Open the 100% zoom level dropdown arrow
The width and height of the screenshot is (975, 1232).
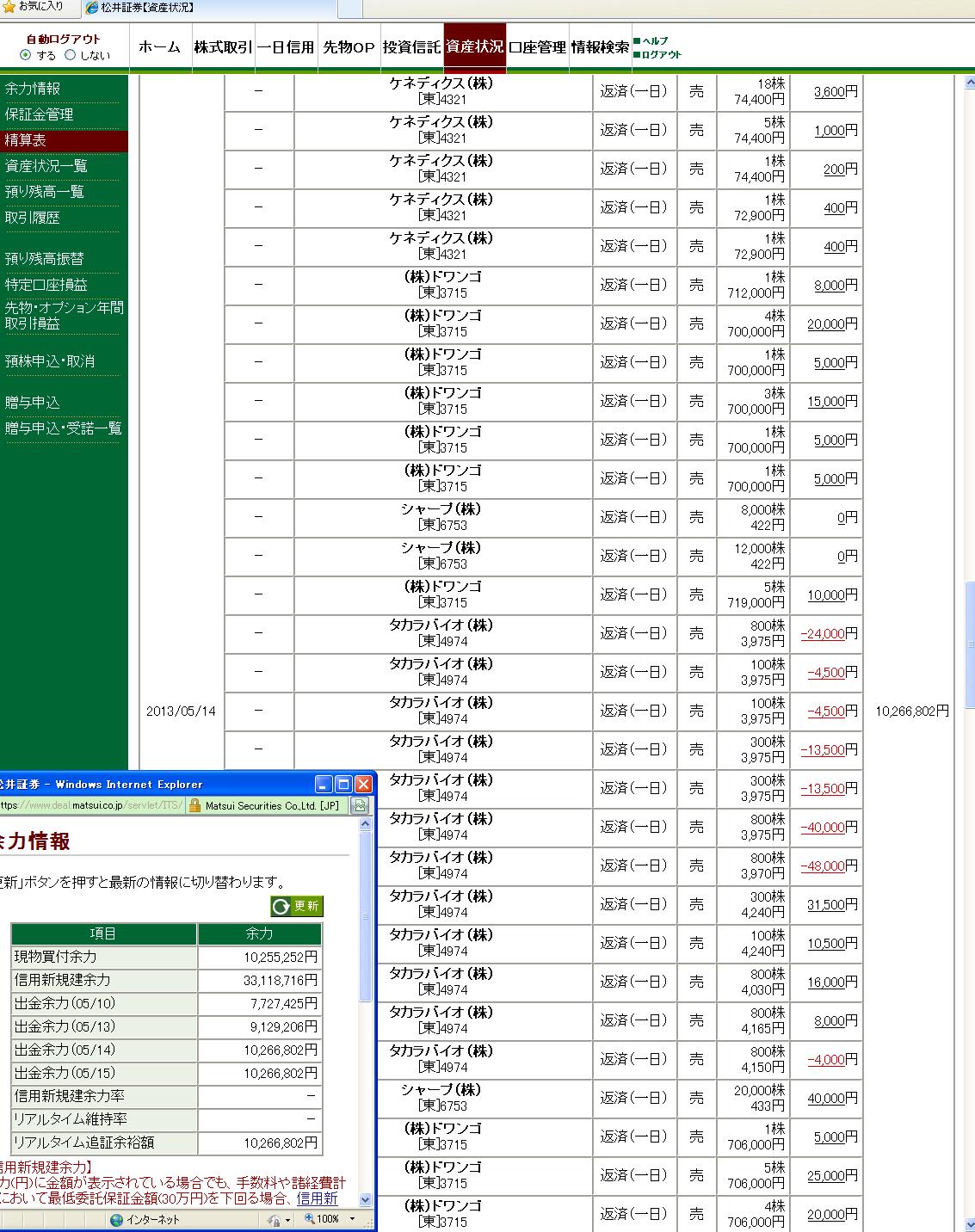click(x=351, y=1219)
